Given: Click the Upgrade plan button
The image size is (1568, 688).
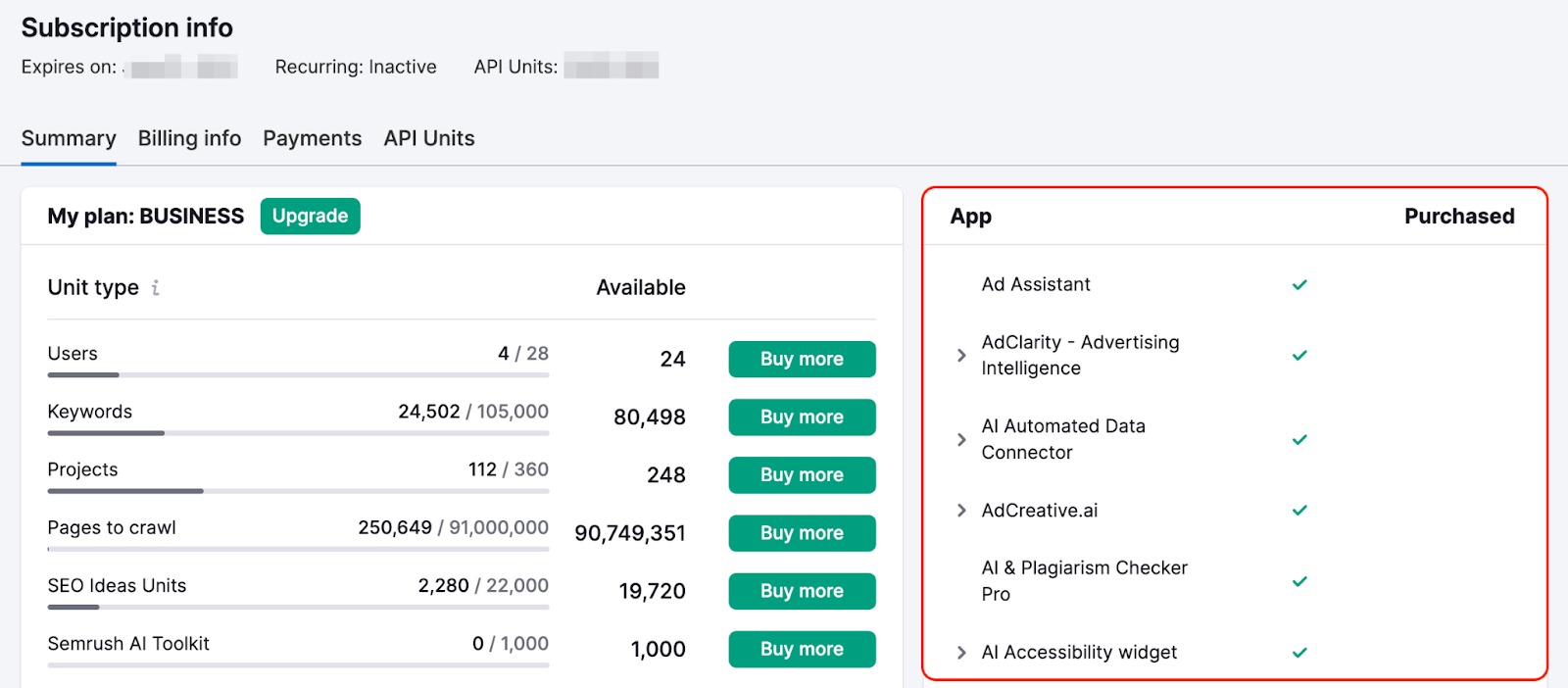Looking at the screenshot, I should (310, 217).
